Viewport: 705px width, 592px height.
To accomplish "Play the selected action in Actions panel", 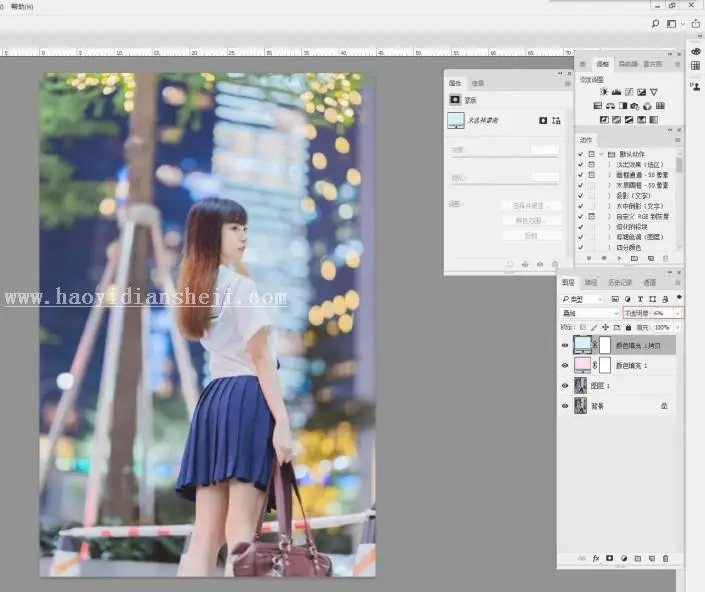I will pos(619,258).
